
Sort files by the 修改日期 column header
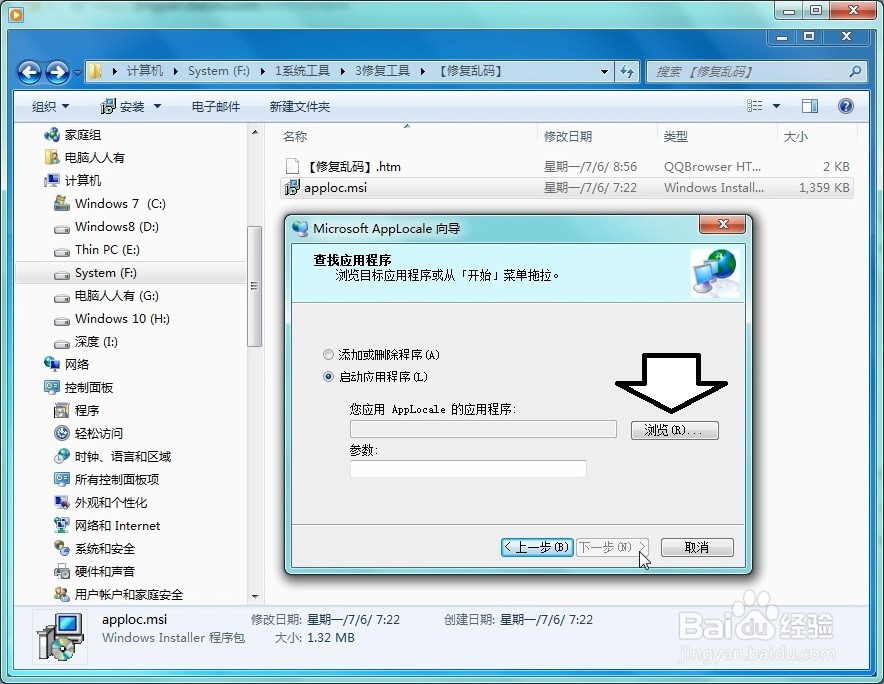568,136
